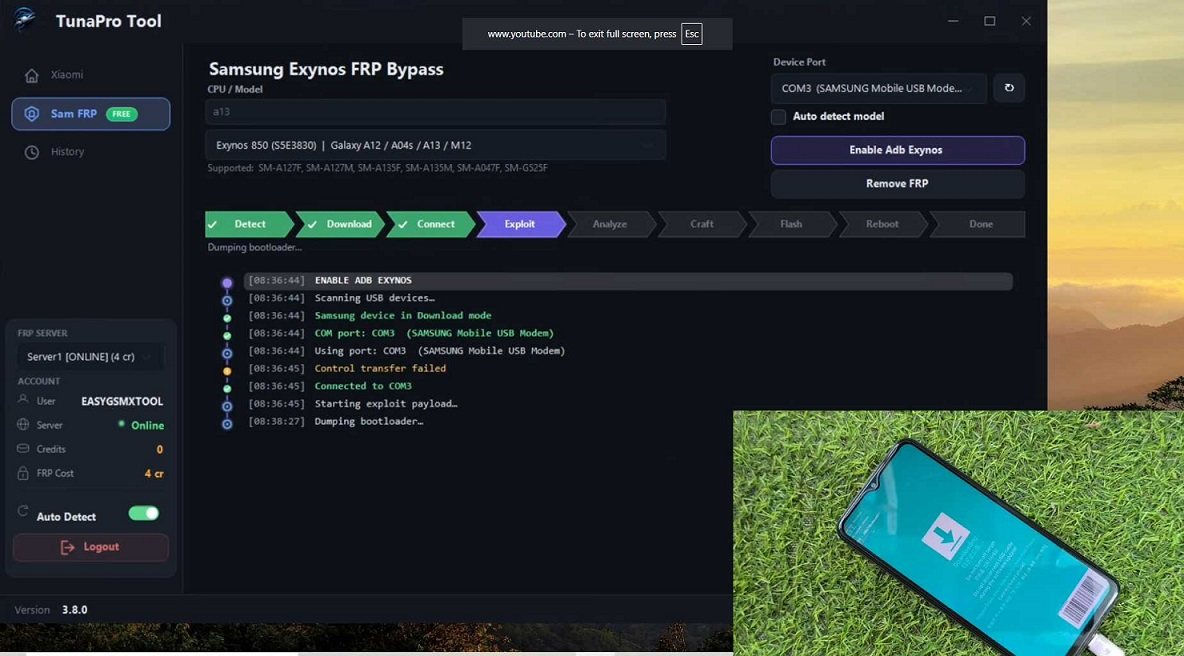Click the 'Connected to COM3' log line
The height and width of the screenshot is (656, 1184).
click(363, 386)
